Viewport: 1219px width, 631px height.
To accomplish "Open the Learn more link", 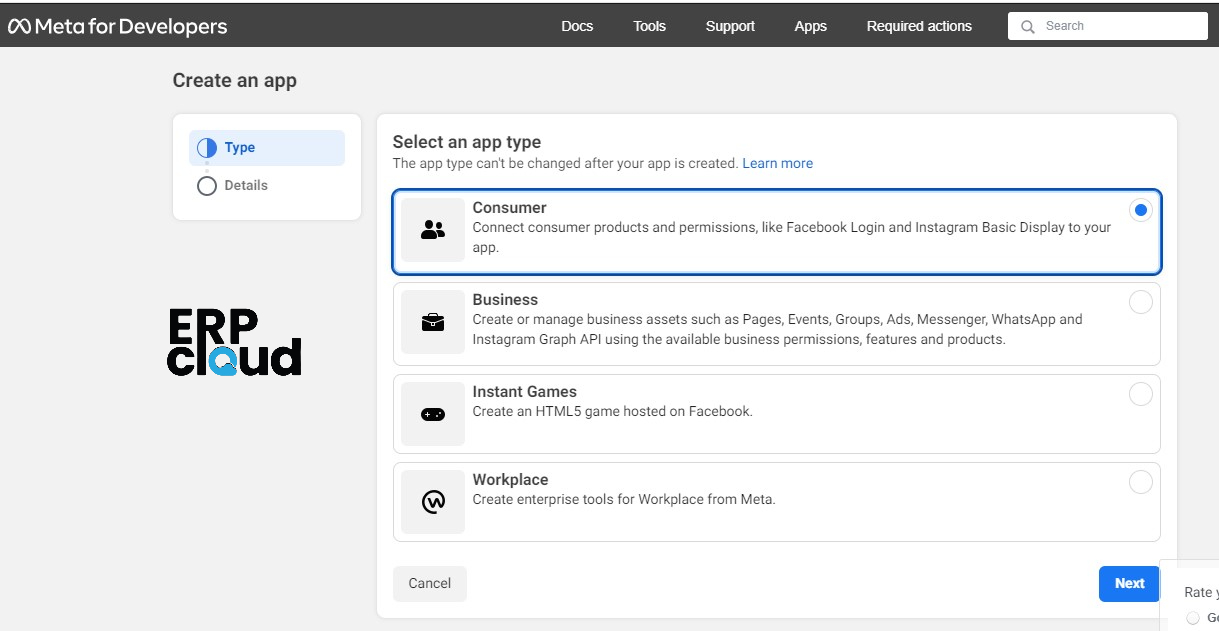I will coord(777,163).
